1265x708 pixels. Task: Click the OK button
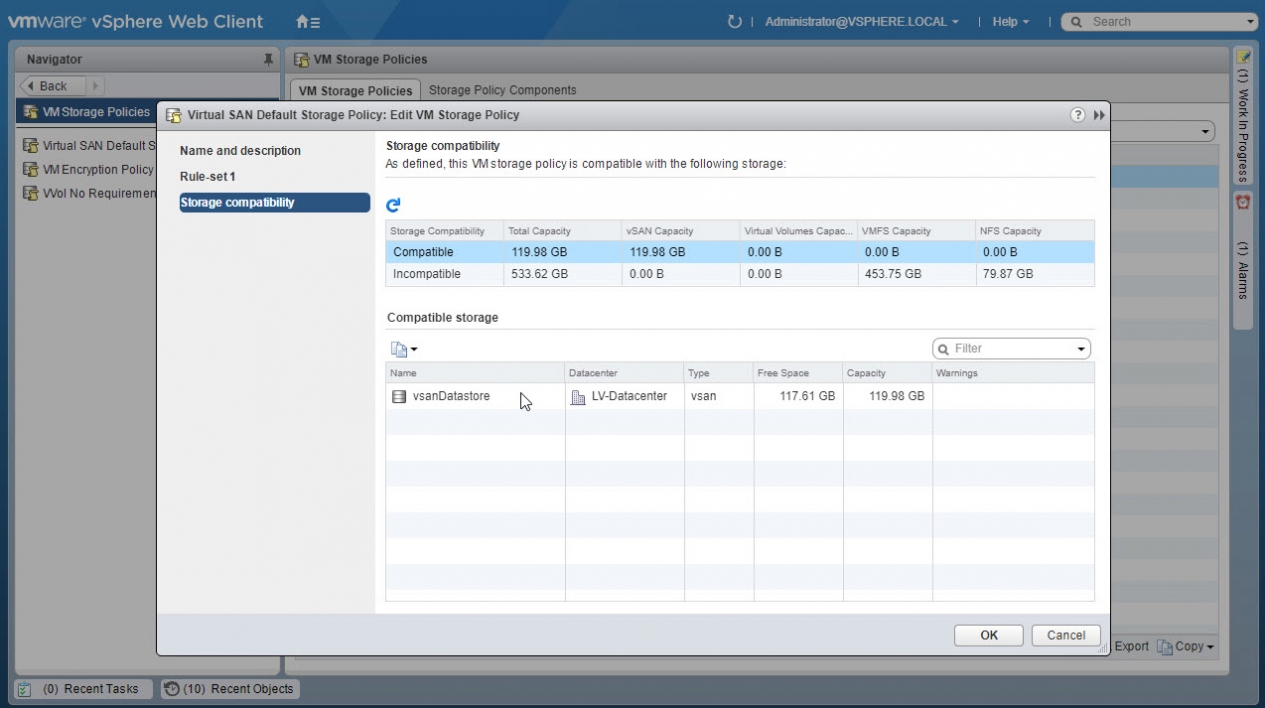click(988, 635)
